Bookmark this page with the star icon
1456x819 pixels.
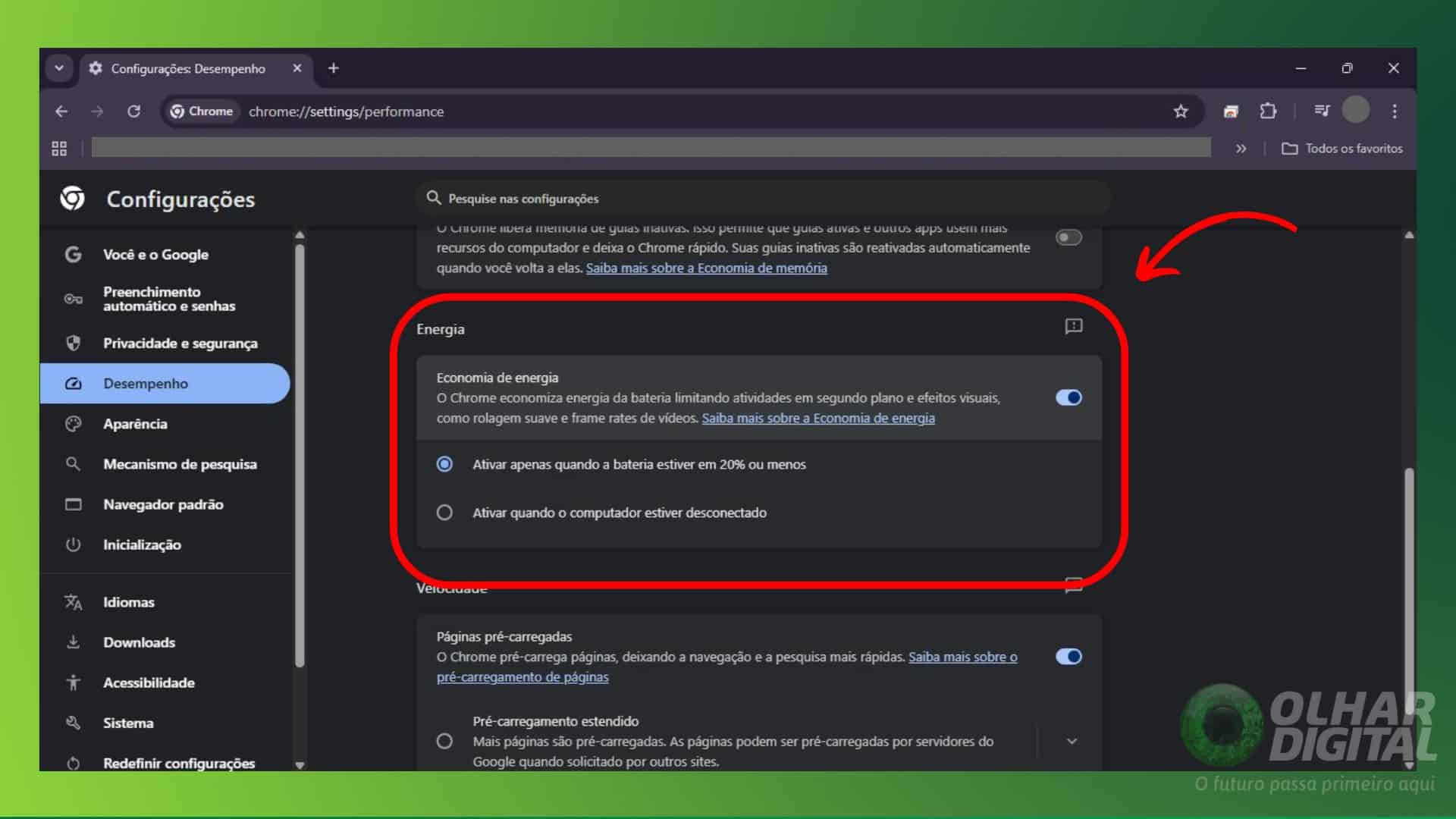click(x=1181, y=111)
